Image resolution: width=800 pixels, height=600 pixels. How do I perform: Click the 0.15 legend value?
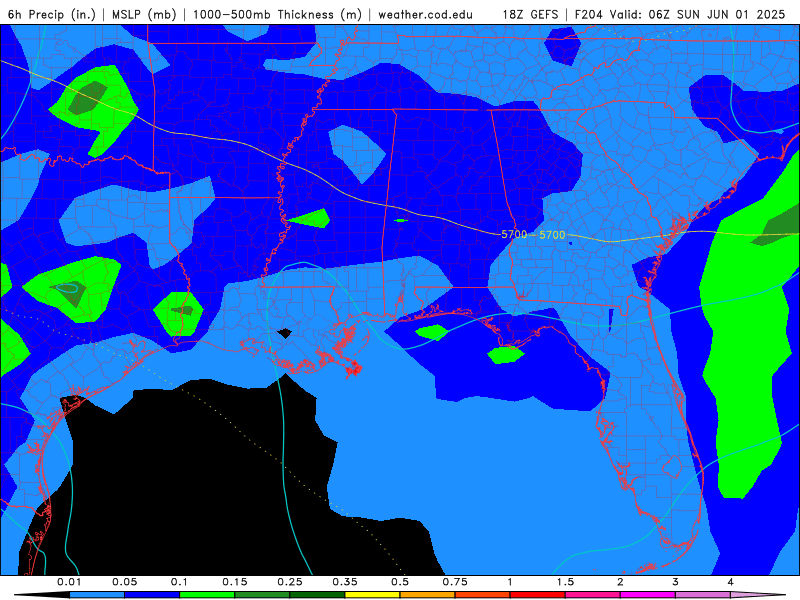[x=235, y=582]
